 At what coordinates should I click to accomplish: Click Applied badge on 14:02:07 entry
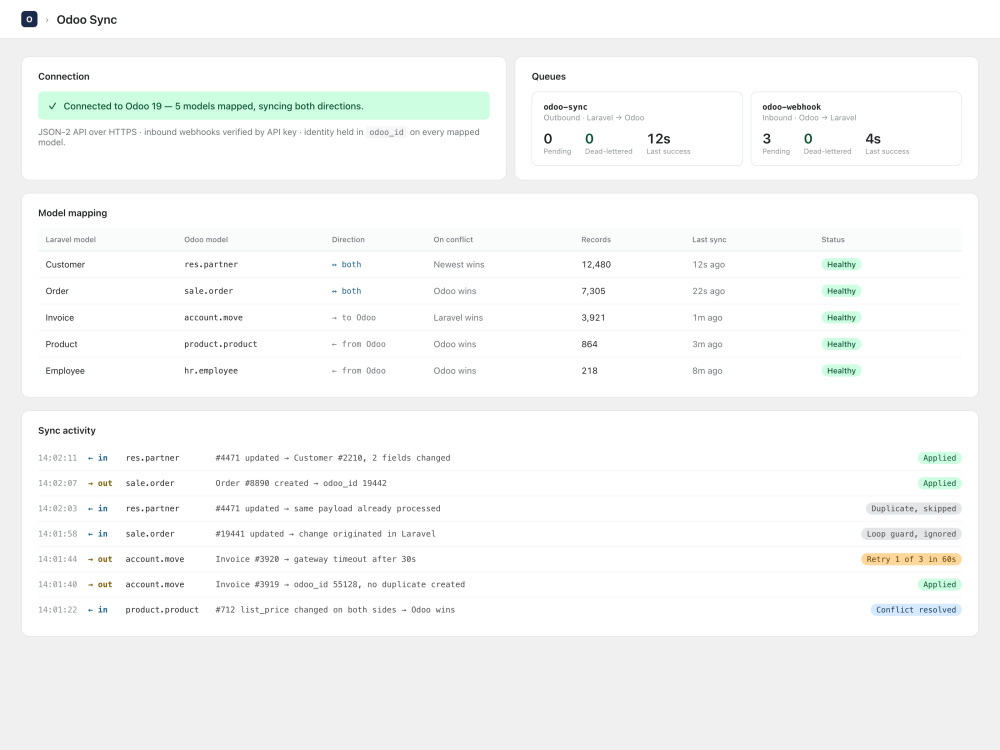coord(939,483)
